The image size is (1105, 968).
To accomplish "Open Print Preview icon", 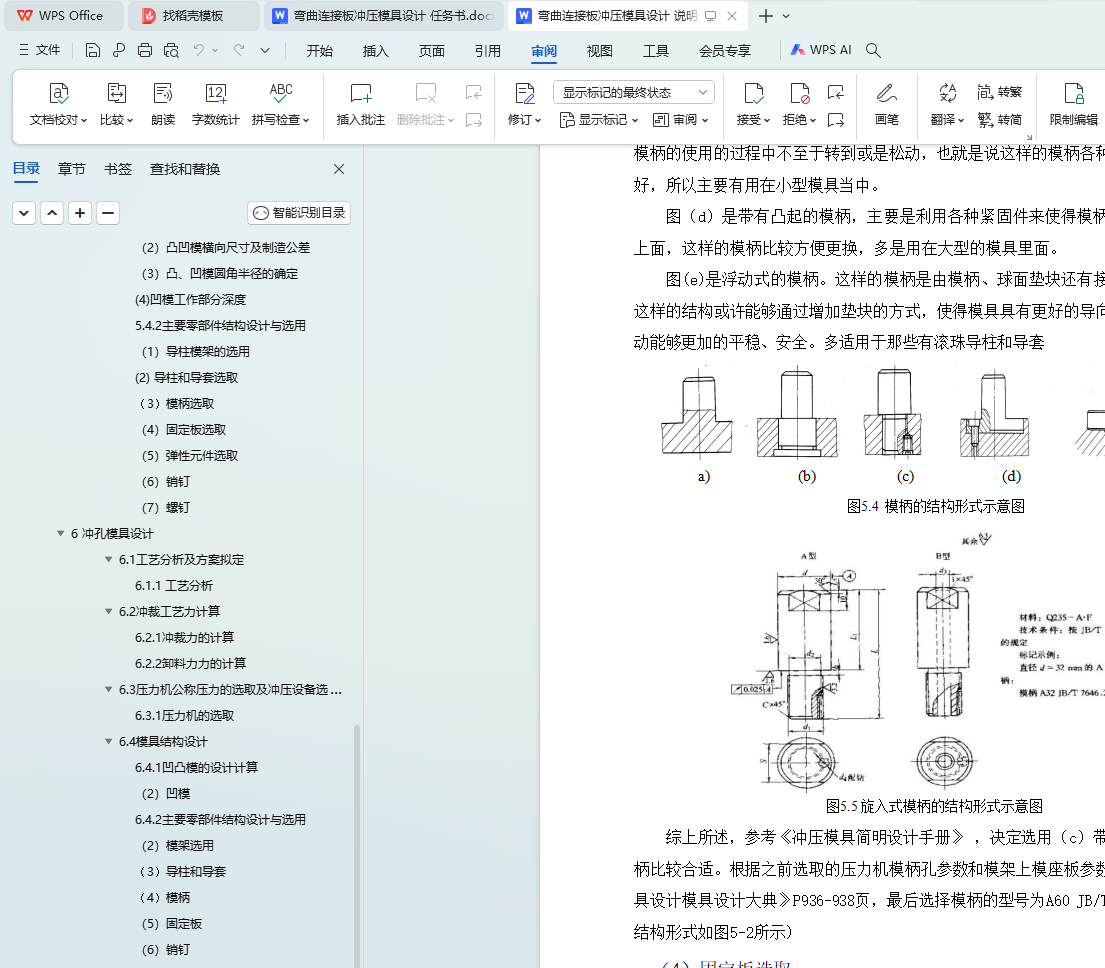I will pyautogui.click(x=171, y=50).
